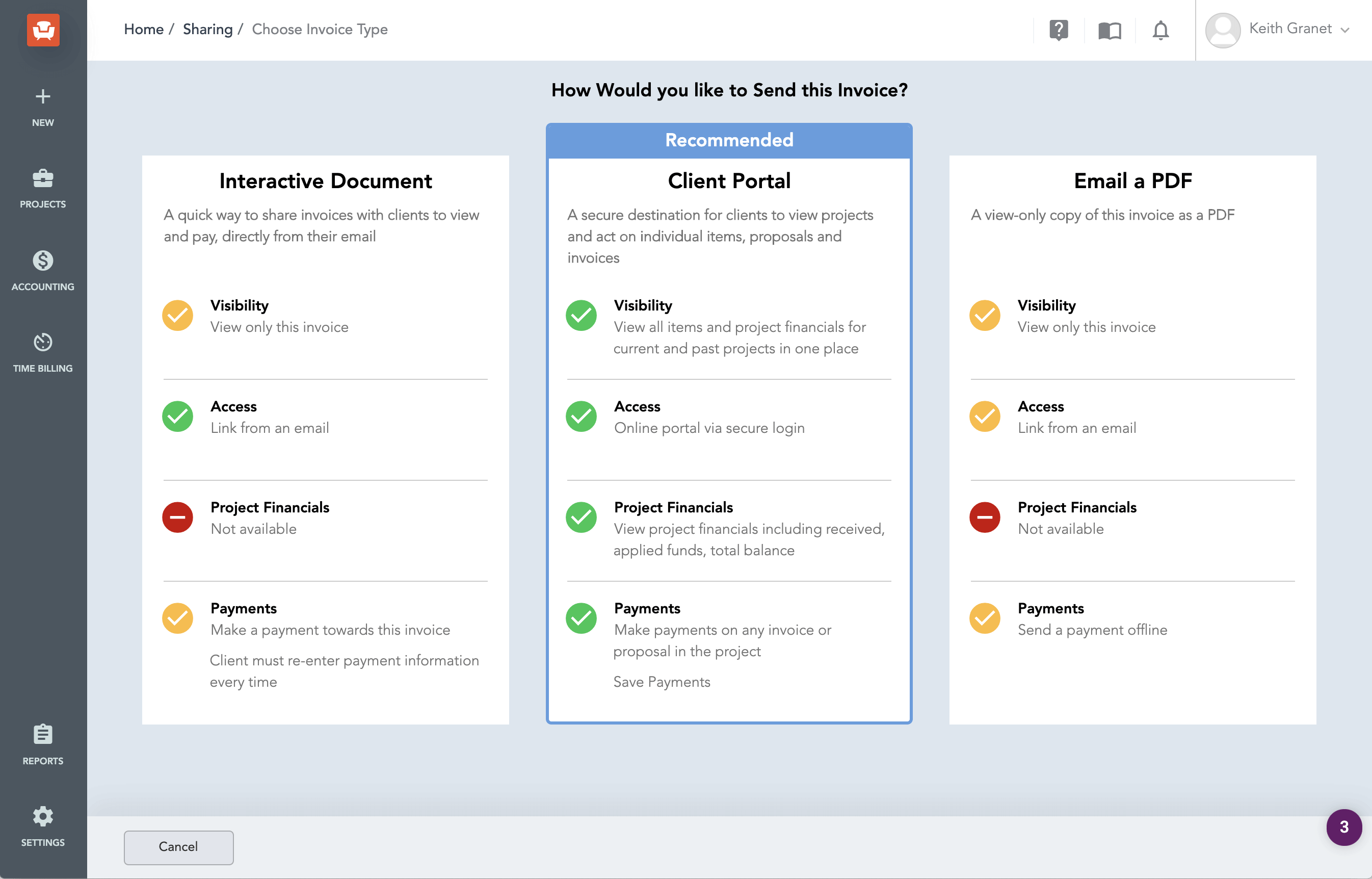The image size is (1372, 879).
Task: Go back to Sharing via breadcrumb
Action: [x=207, y=29]
